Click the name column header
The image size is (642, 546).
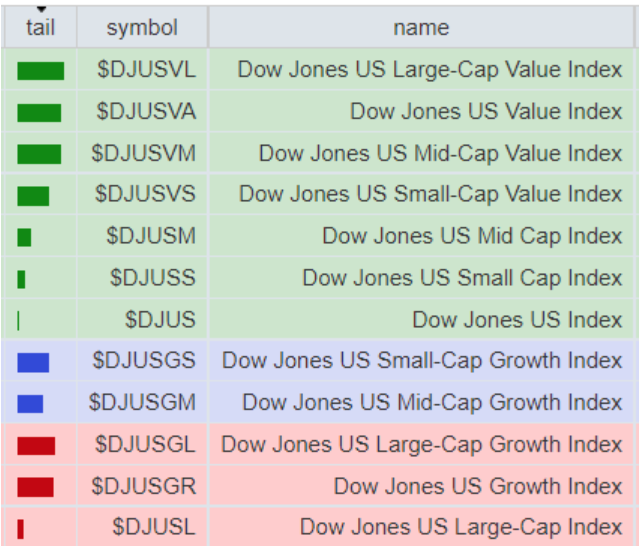pos(421,27)
